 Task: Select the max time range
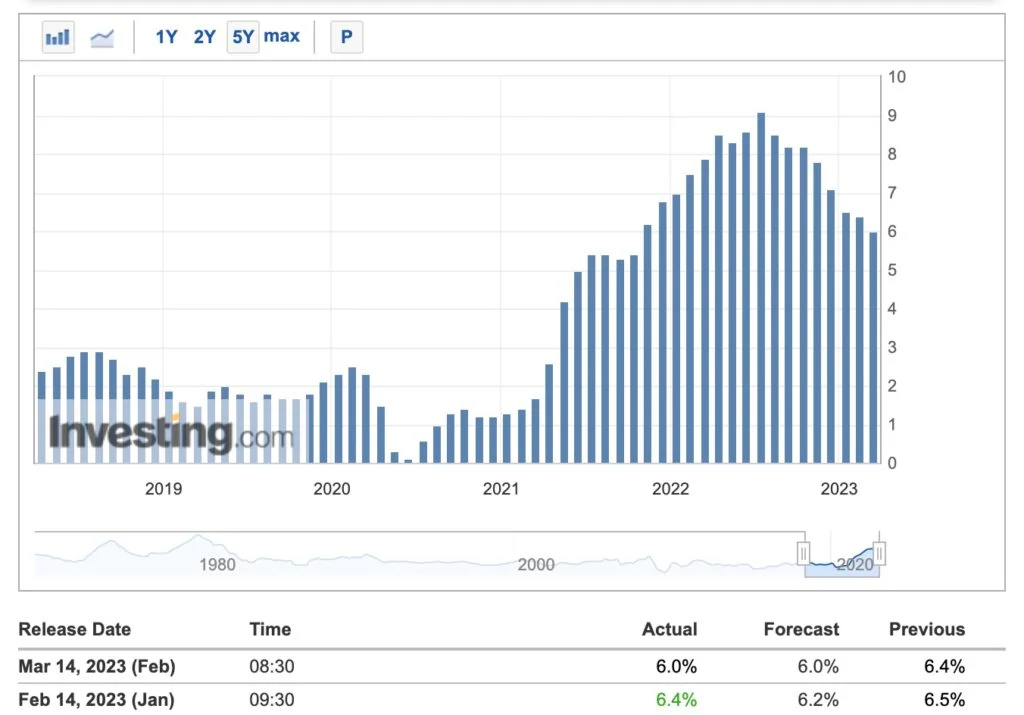click(281, 36)
